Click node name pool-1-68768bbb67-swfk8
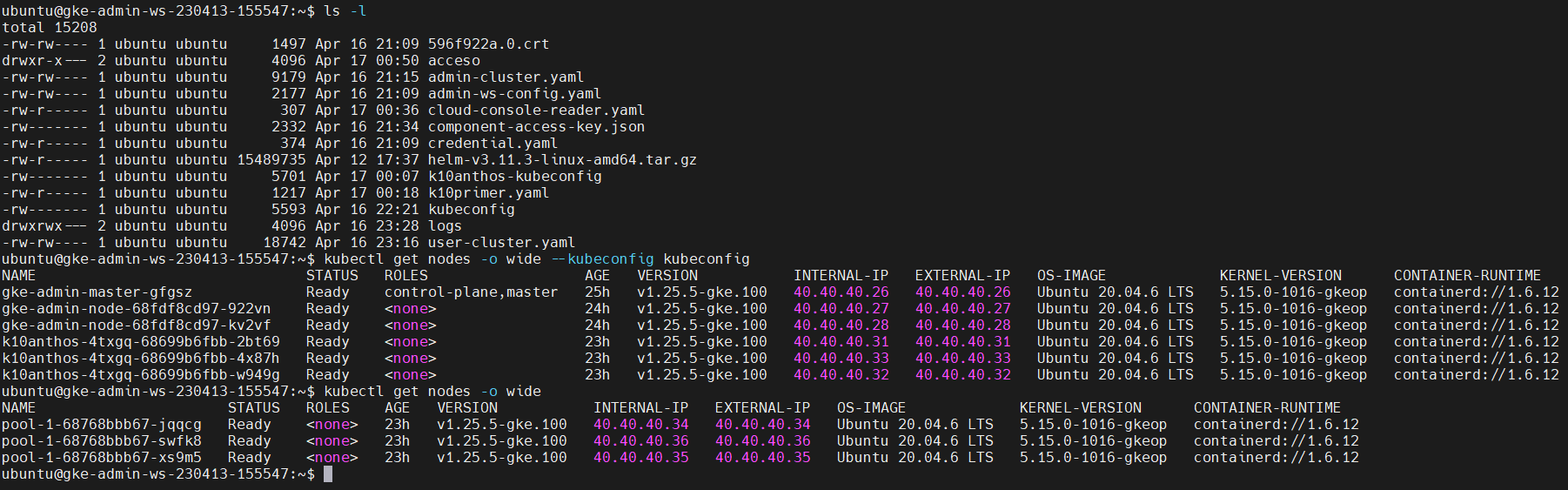1568x490 pixels. coord(101,441)
